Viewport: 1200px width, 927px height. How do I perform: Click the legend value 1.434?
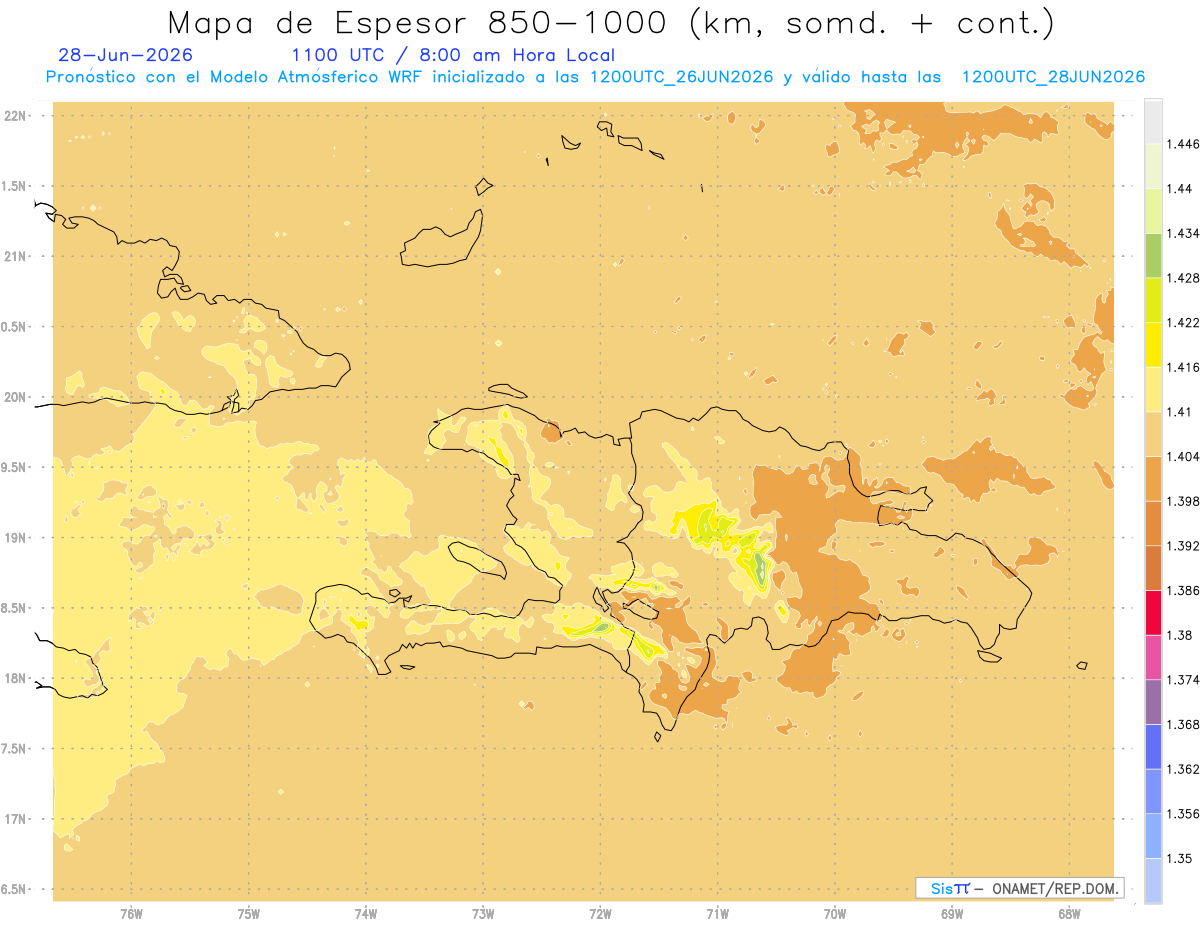[x=1184, y=233]
